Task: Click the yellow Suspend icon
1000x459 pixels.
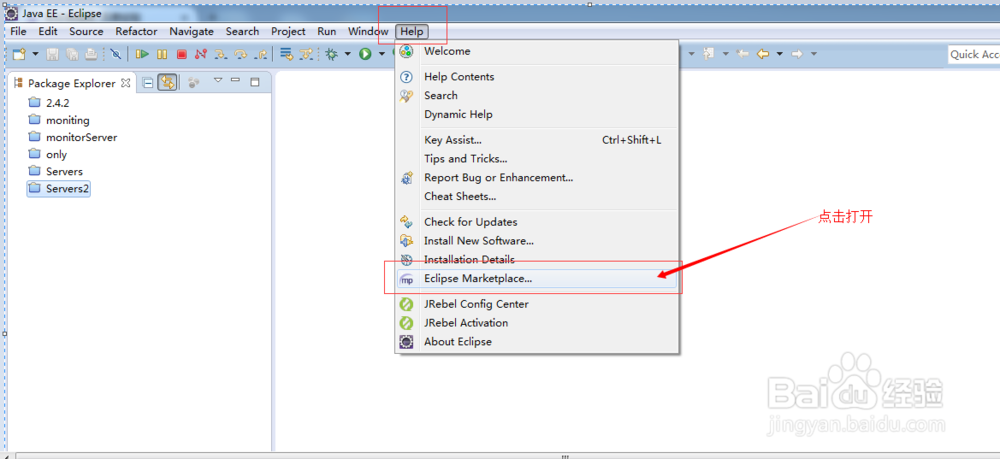Action: click(x=162, y=54)
